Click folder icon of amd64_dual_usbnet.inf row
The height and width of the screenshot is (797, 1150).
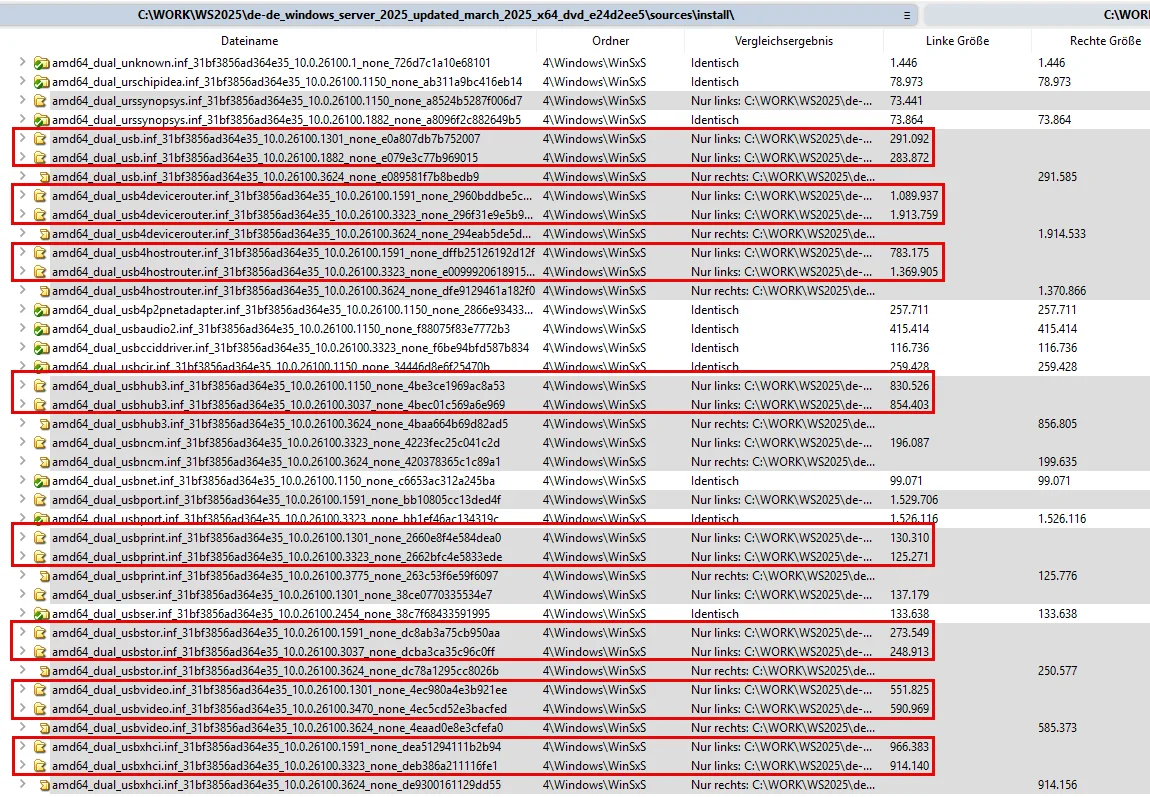point(41,482)
